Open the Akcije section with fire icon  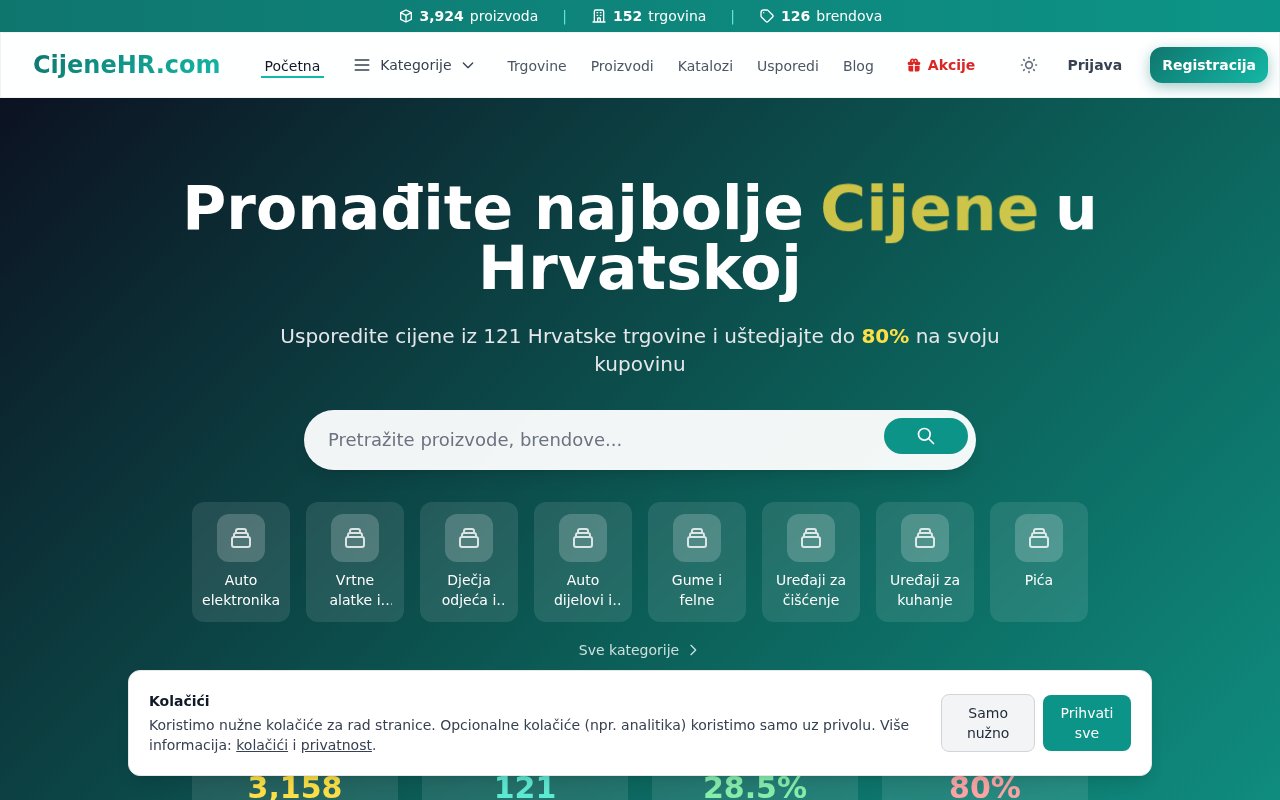tap(940, 65)
